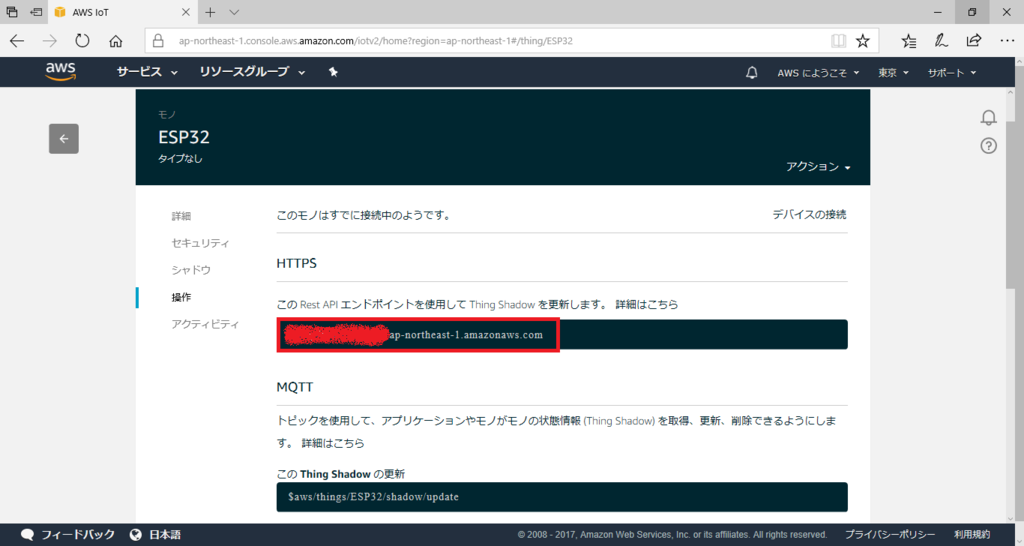Open the help question mark icon
1024x546 pixels.
tap(989, 146)
